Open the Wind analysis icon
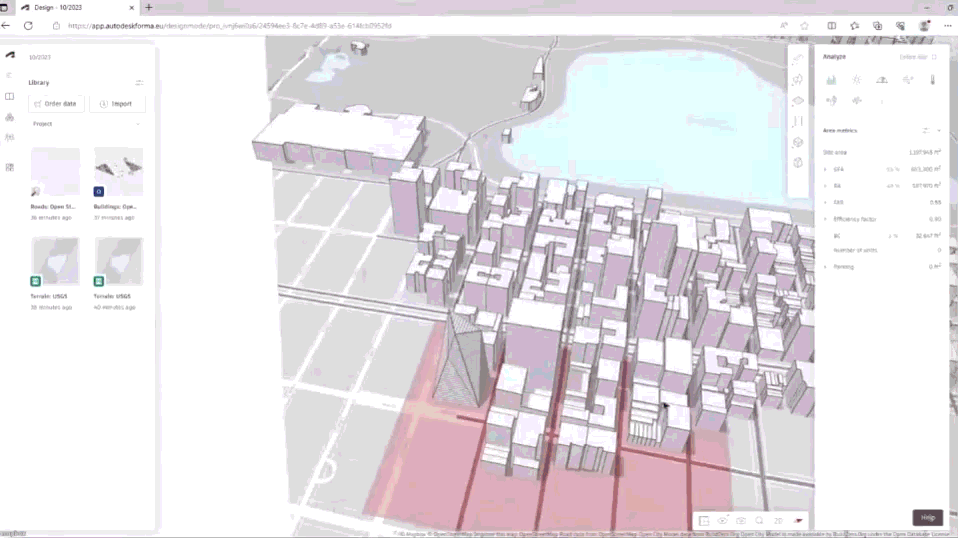 point(907,80)
